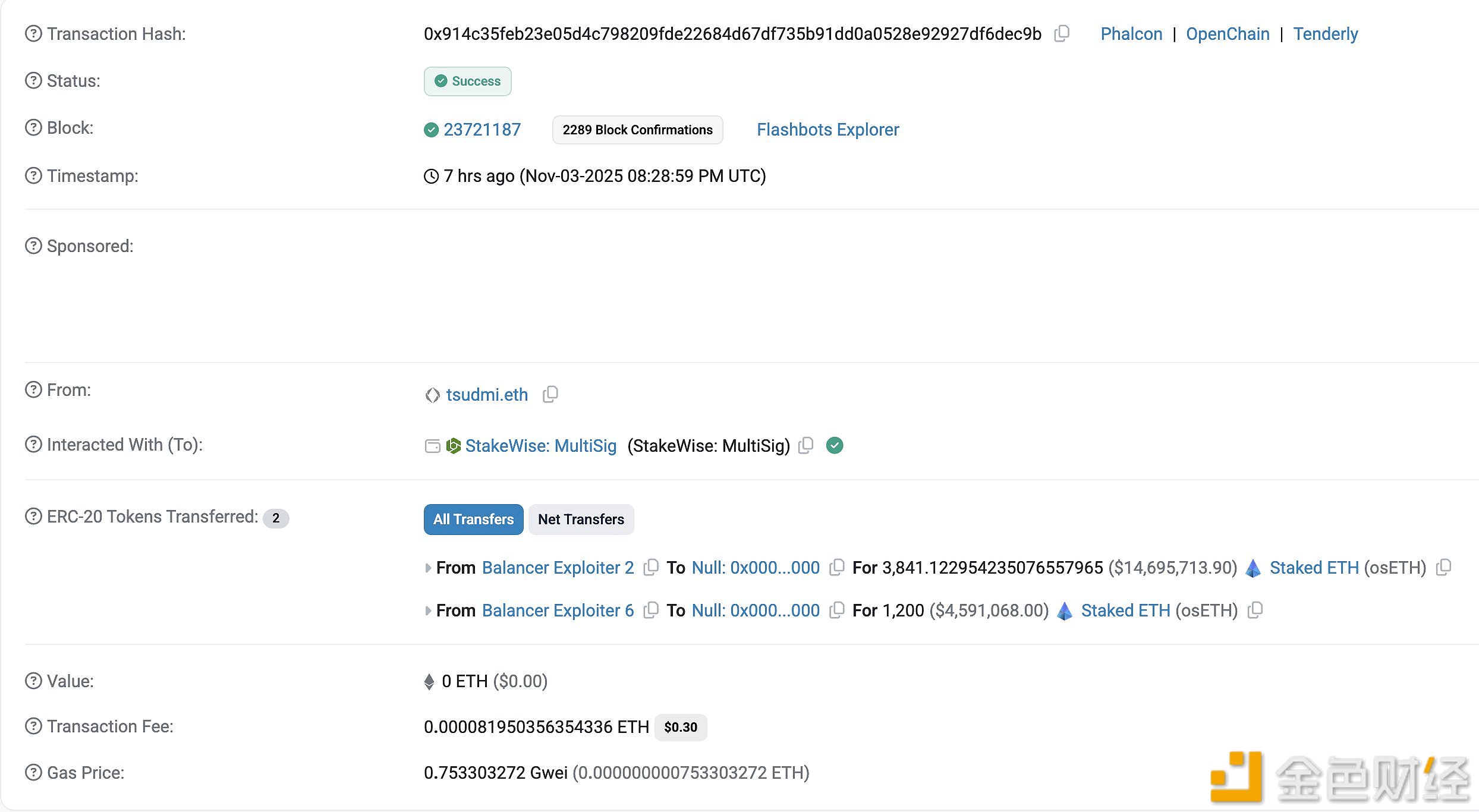Copy Null address in first transfer row
This screenshot has height=812, width=1479.
(x=837, y=568)
